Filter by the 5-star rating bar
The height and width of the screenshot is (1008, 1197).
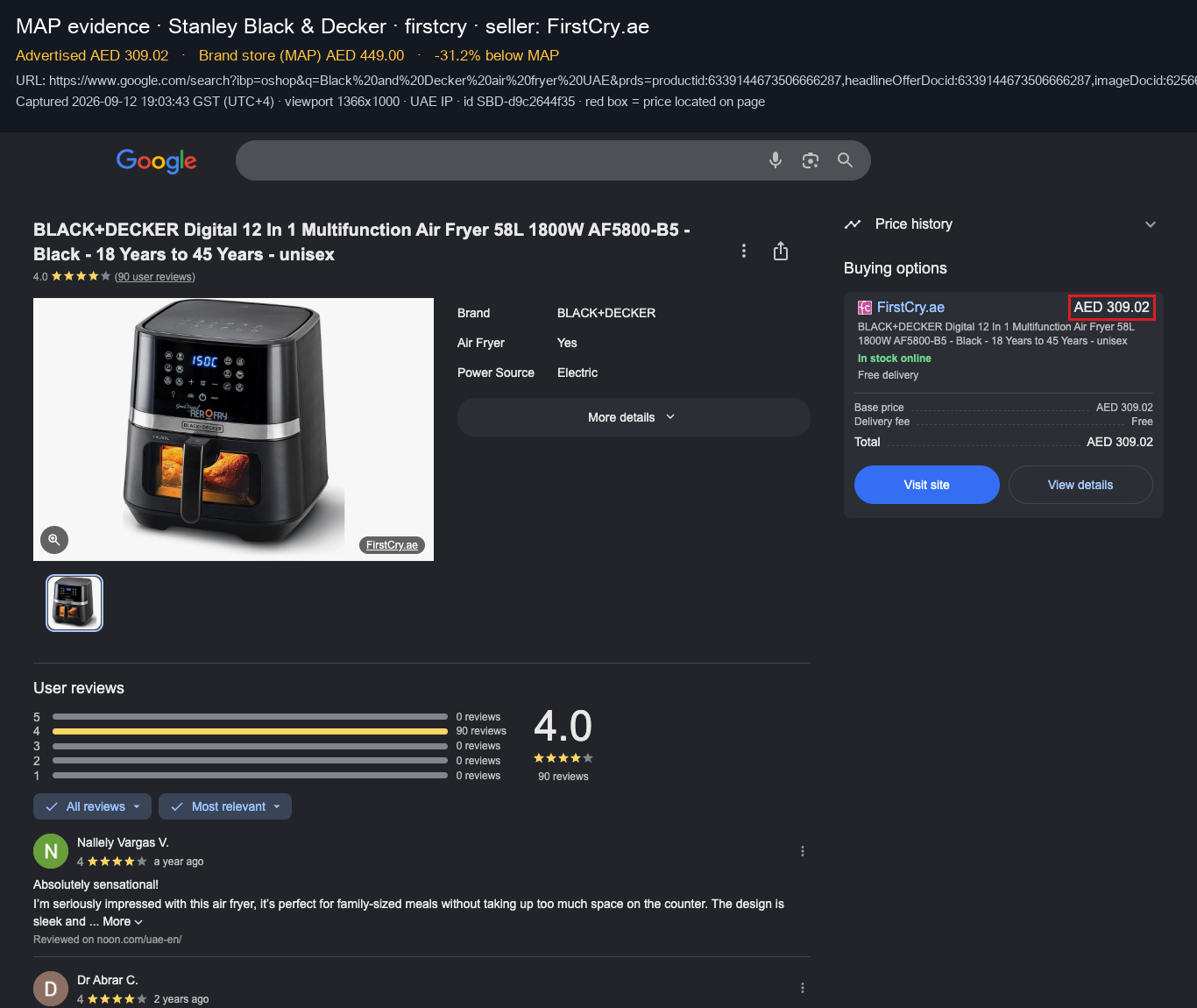point(250,717)
